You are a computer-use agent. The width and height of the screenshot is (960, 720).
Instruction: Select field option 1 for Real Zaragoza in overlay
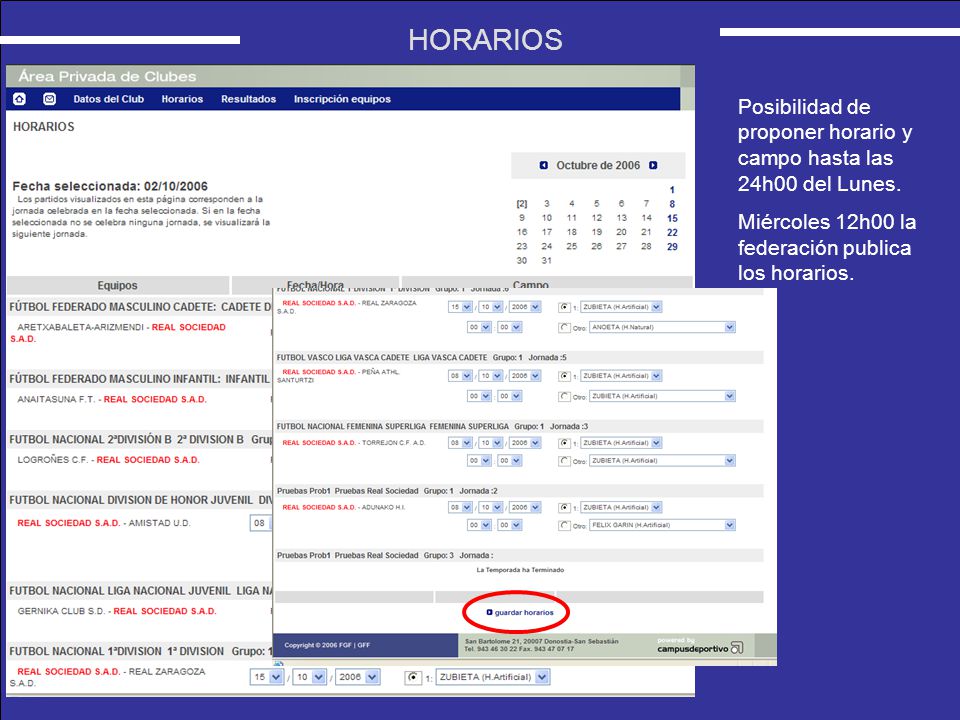click(x=564, y=307)
